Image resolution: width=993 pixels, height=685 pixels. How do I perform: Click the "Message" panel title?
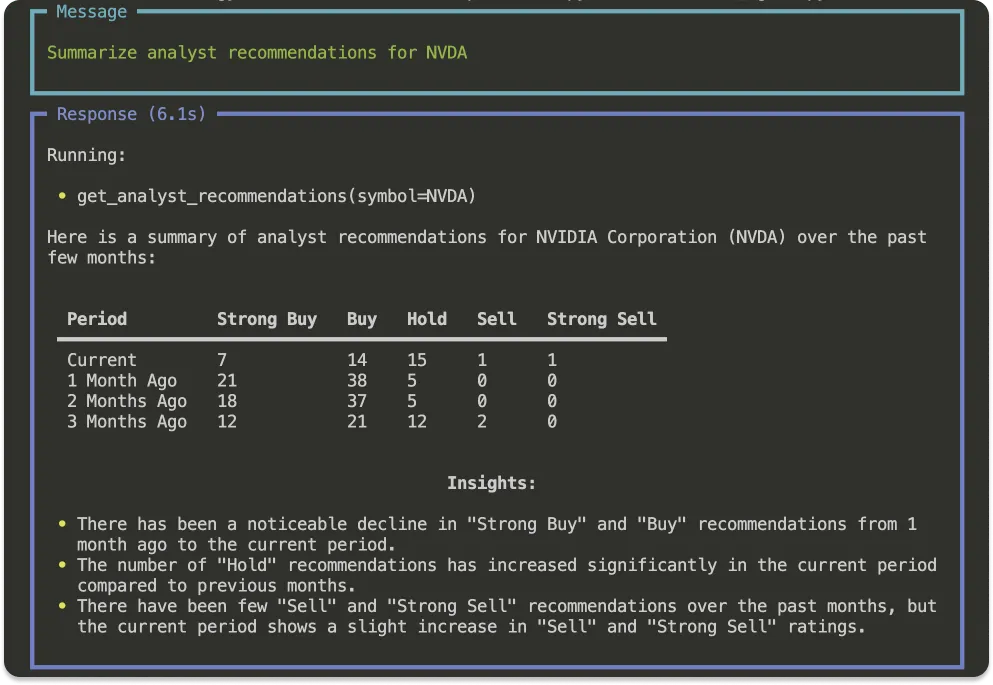click(91, 12)
